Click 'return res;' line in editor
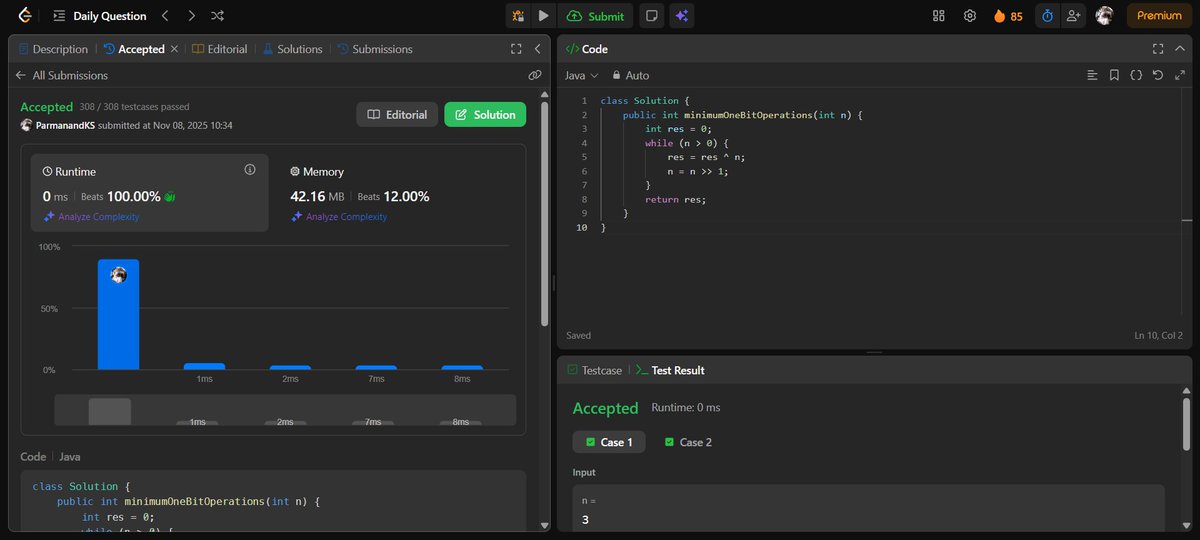This screenshot has height=540, width=1200. point(675,199)
